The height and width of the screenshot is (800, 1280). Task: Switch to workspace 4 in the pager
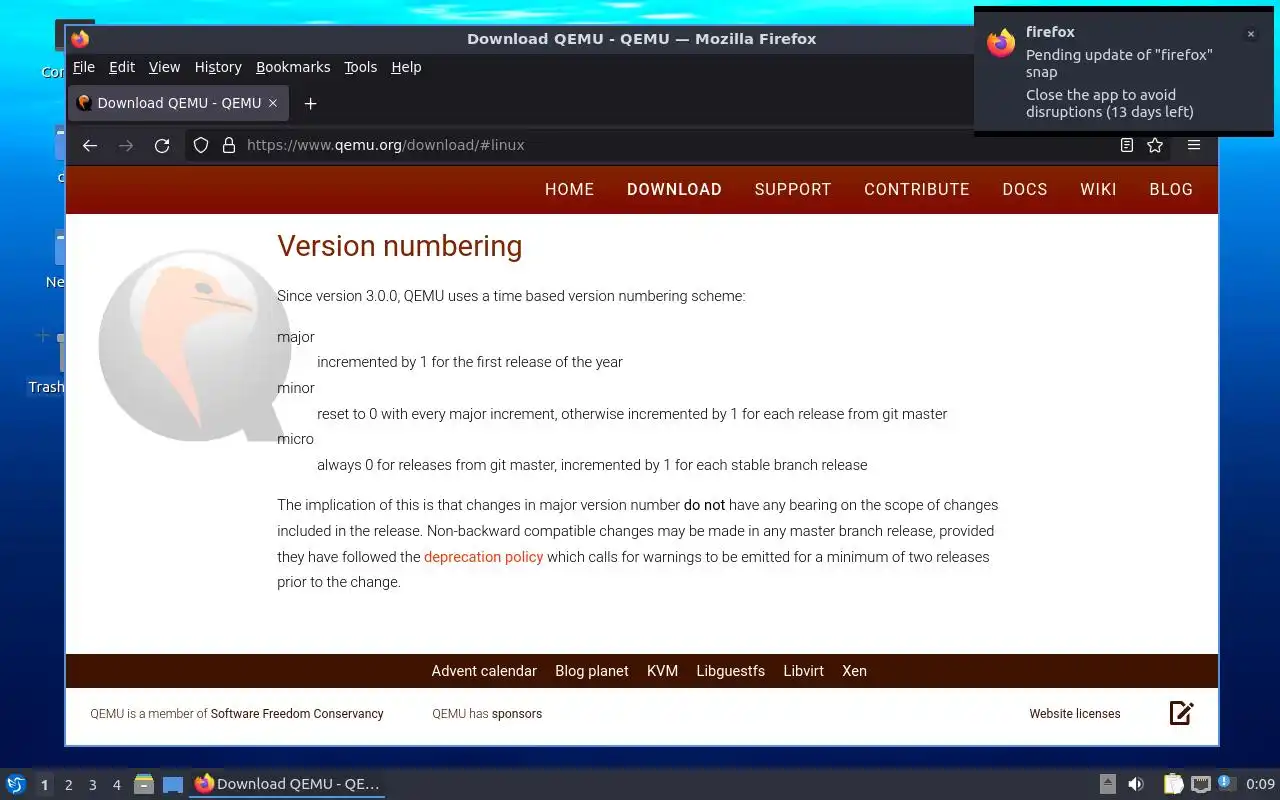117,785
